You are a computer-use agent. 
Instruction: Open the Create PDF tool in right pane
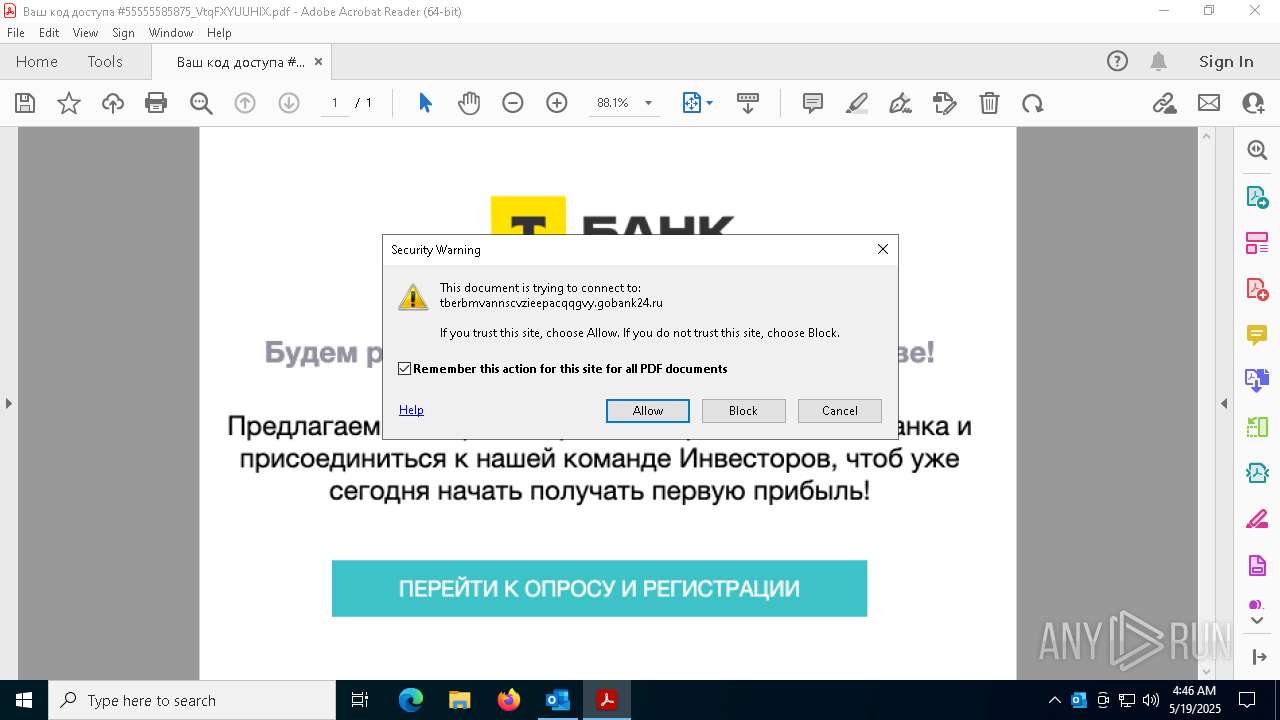1257,289
